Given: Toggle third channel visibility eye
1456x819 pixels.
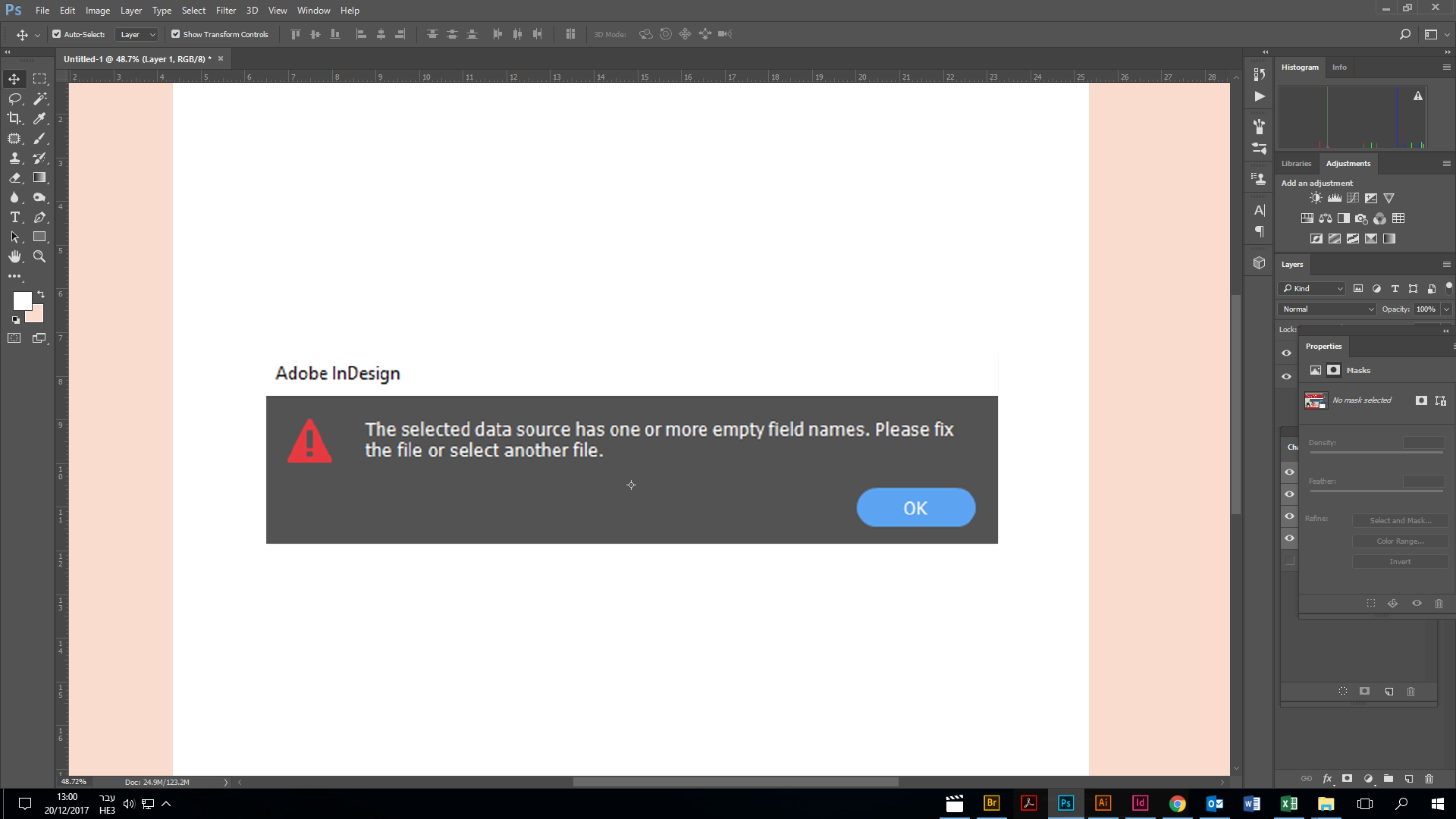Looking at the screenshot, I should [x=1289, y=516].
